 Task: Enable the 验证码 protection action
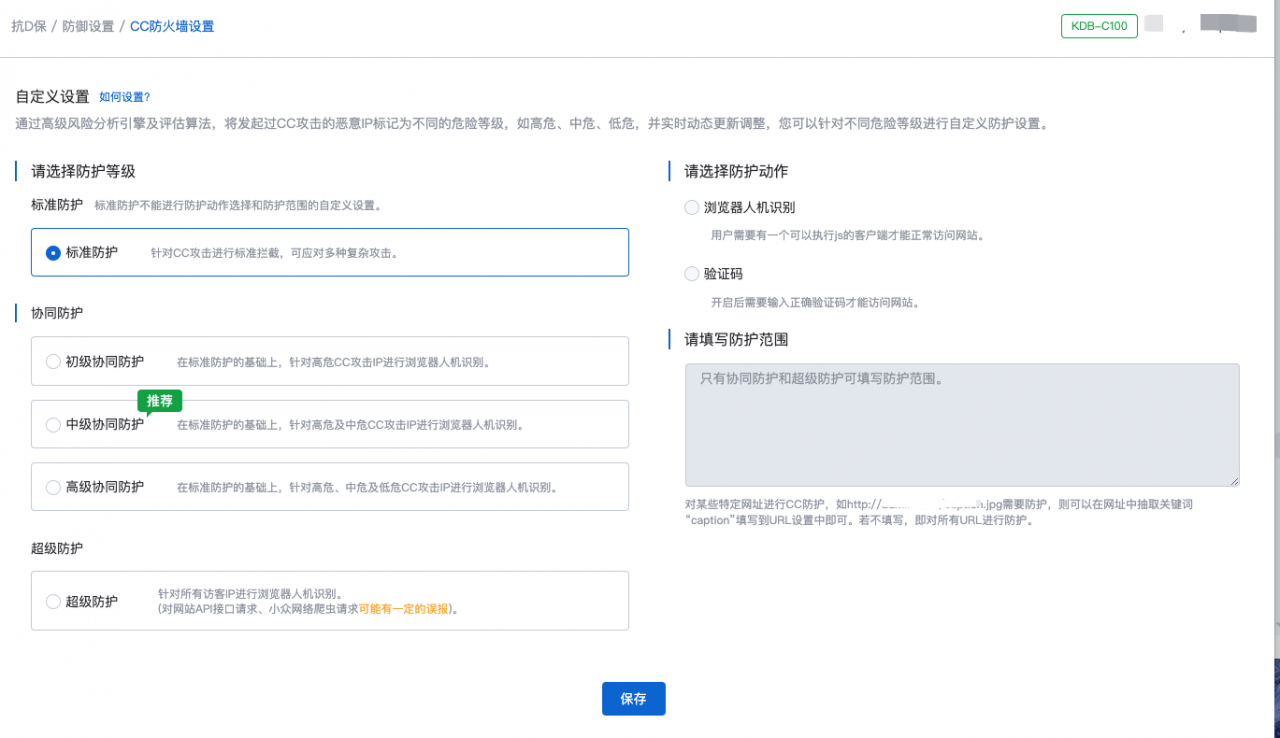(691, 273)
